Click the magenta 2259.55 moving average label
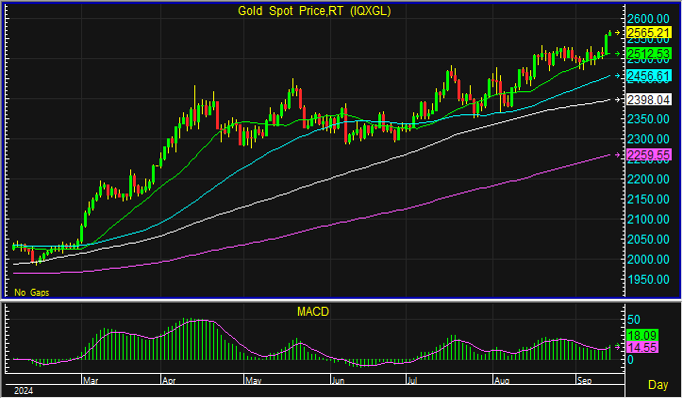The width and height of the screenshot is (683, 399). pos(649,155)
